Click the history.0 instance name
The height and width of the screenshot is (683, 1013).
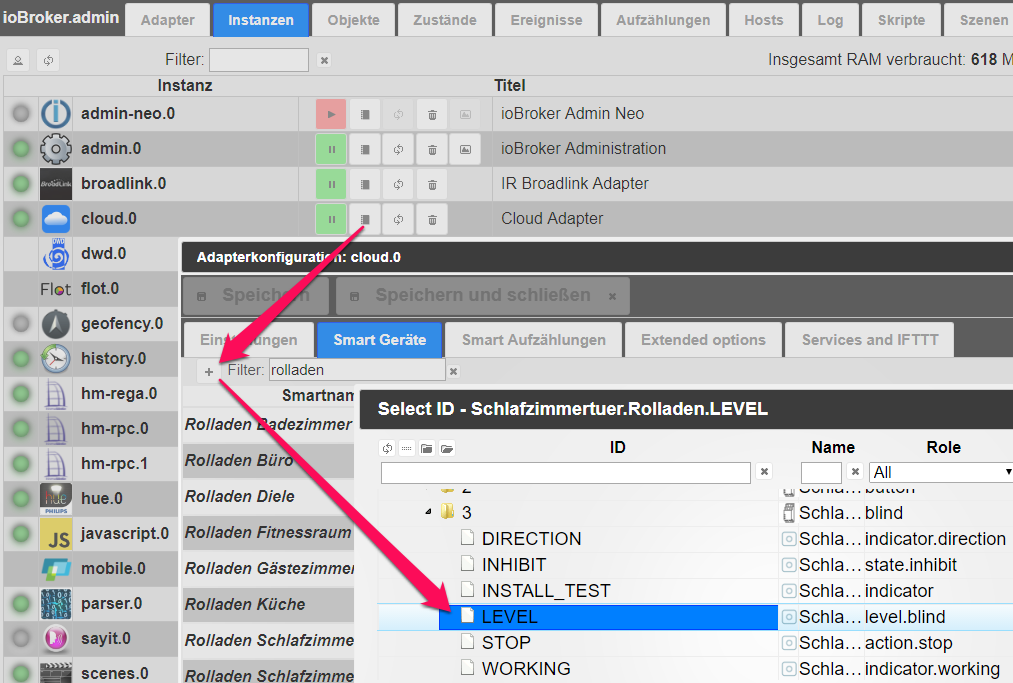pyautogui.click(x=113, y=359)
